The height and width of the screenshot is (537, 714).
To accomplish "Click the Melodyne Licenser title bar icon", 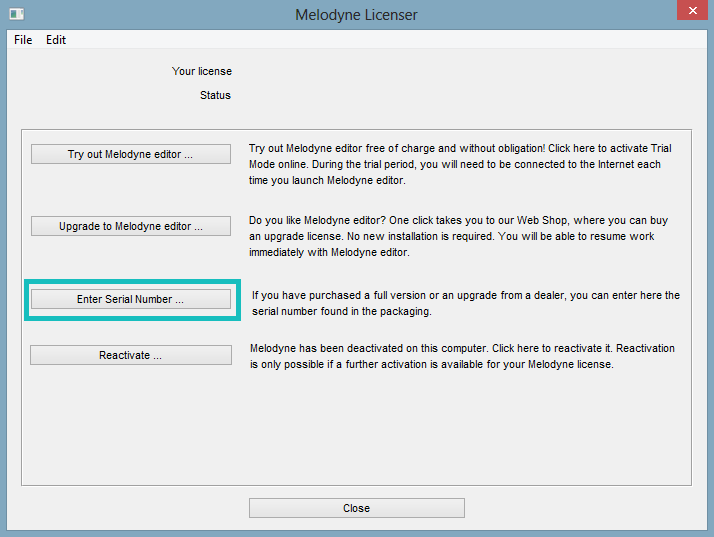I will [16, 14].
